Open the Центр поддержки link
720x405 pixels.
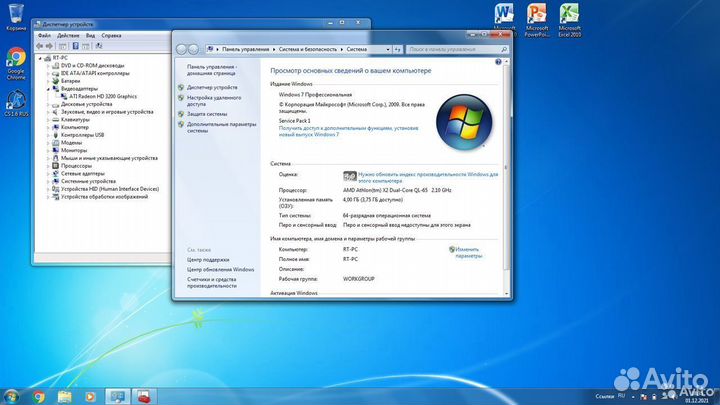[x=208, y=260]
